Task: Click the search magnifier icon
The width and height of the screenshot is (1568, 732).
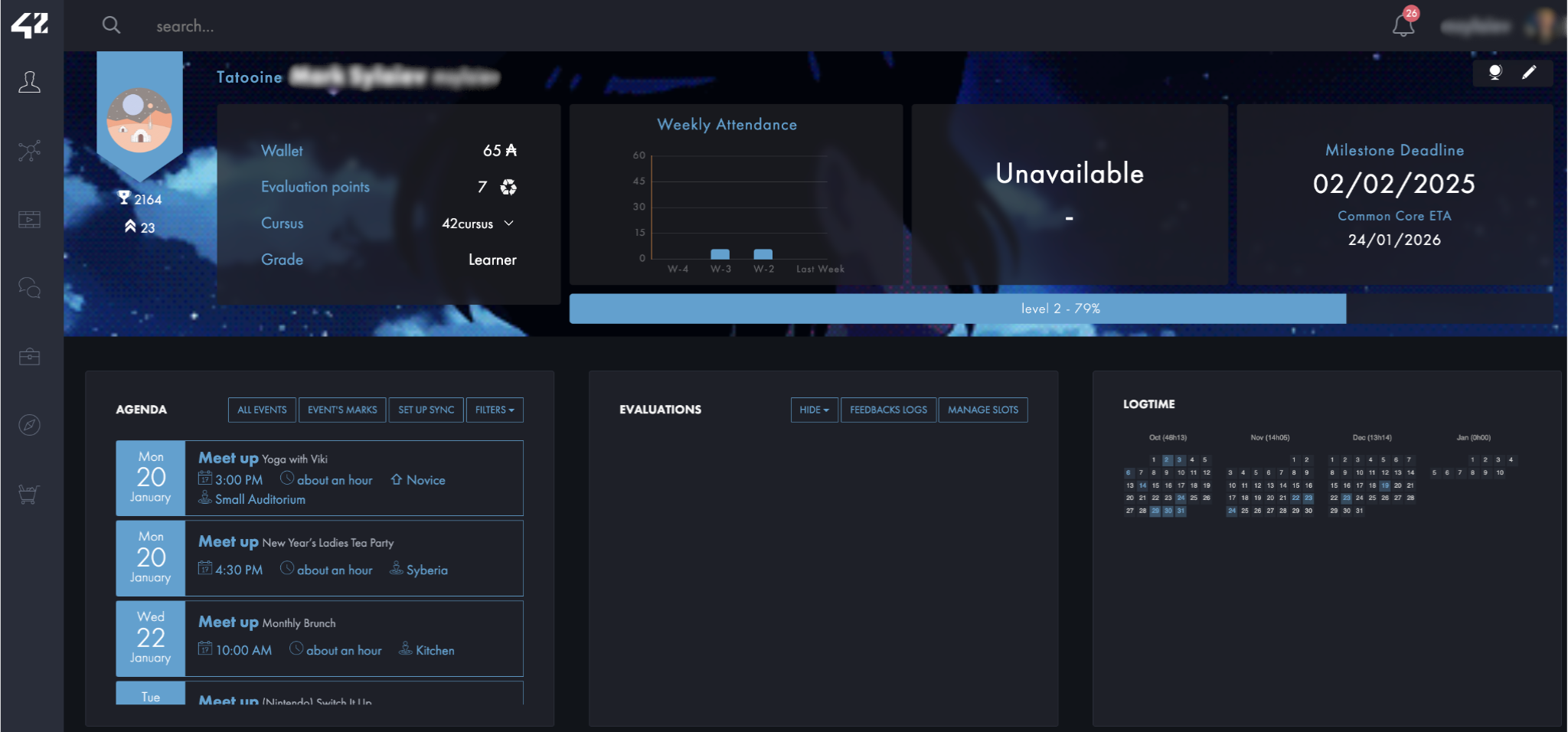Action: point(111,25)
